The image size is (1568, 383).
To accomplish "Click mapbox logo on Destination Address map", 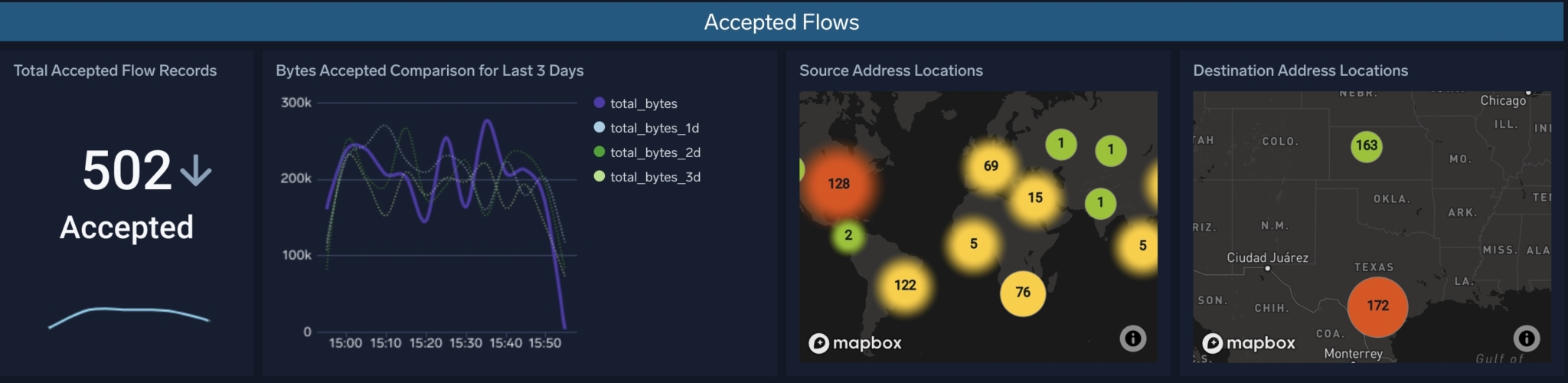I will (x=1249, y=343).
